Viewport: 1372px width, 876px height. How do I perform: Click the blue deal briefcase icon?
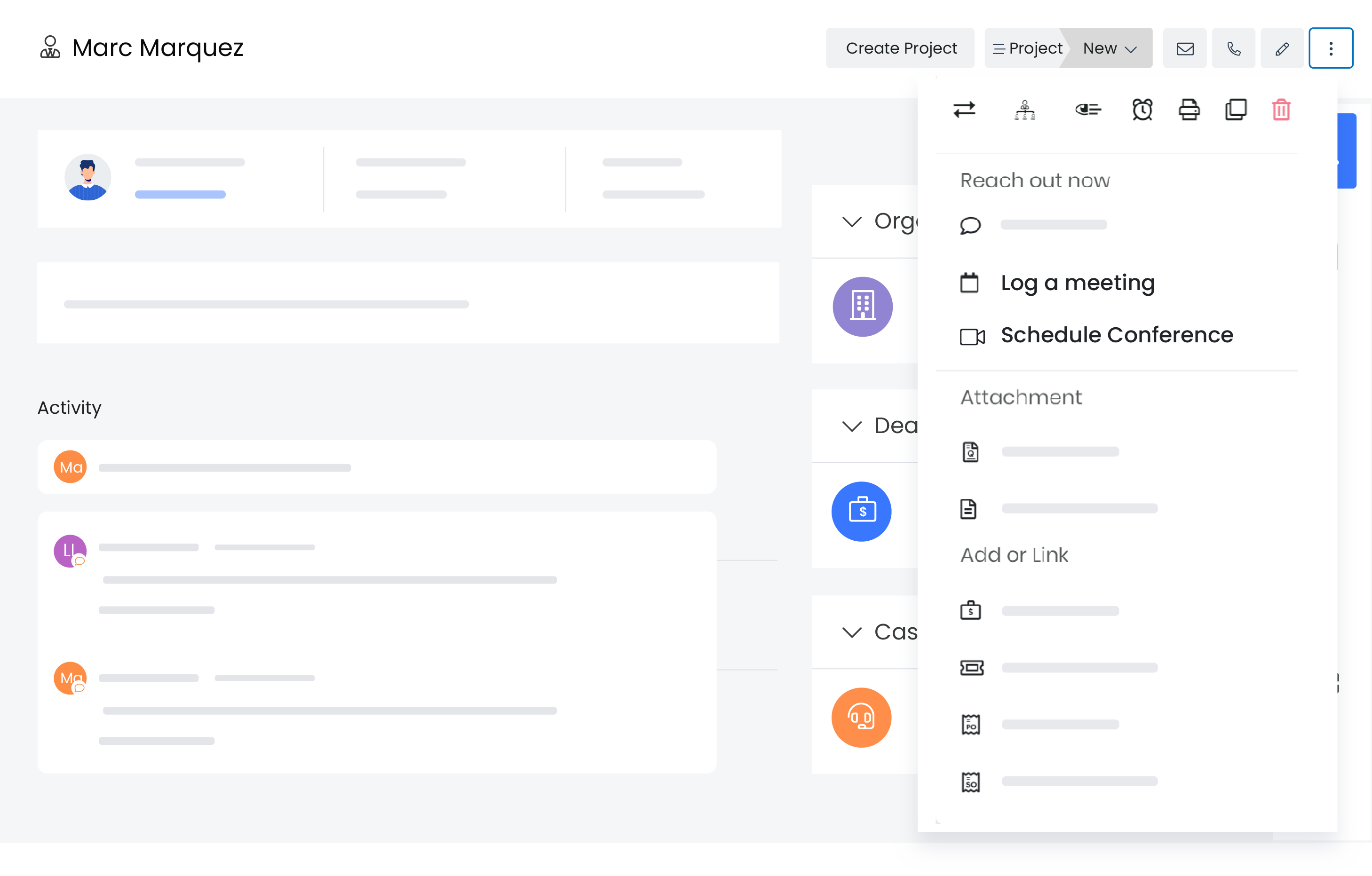861,511
